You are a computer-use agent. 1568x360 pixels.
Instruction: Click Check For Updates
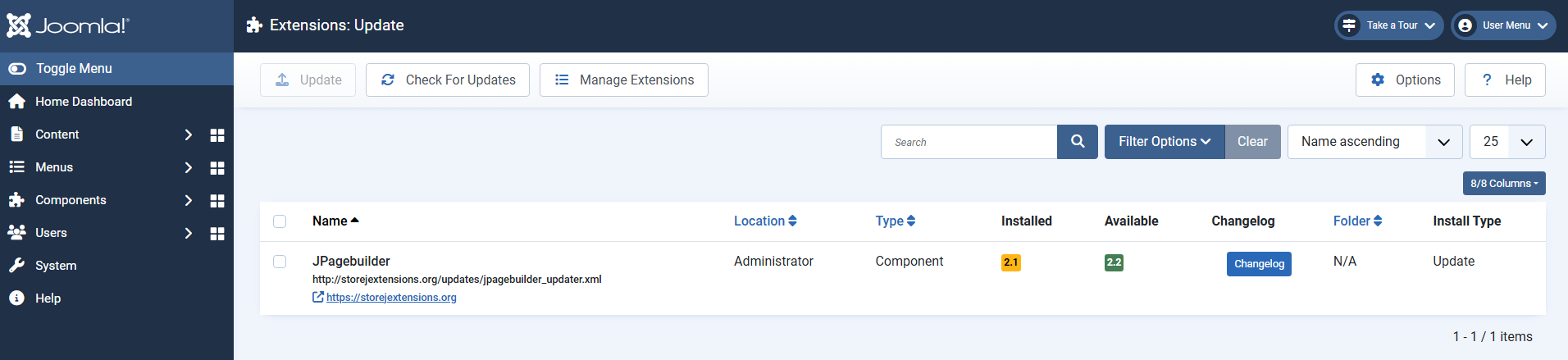(x=448, y=80)
